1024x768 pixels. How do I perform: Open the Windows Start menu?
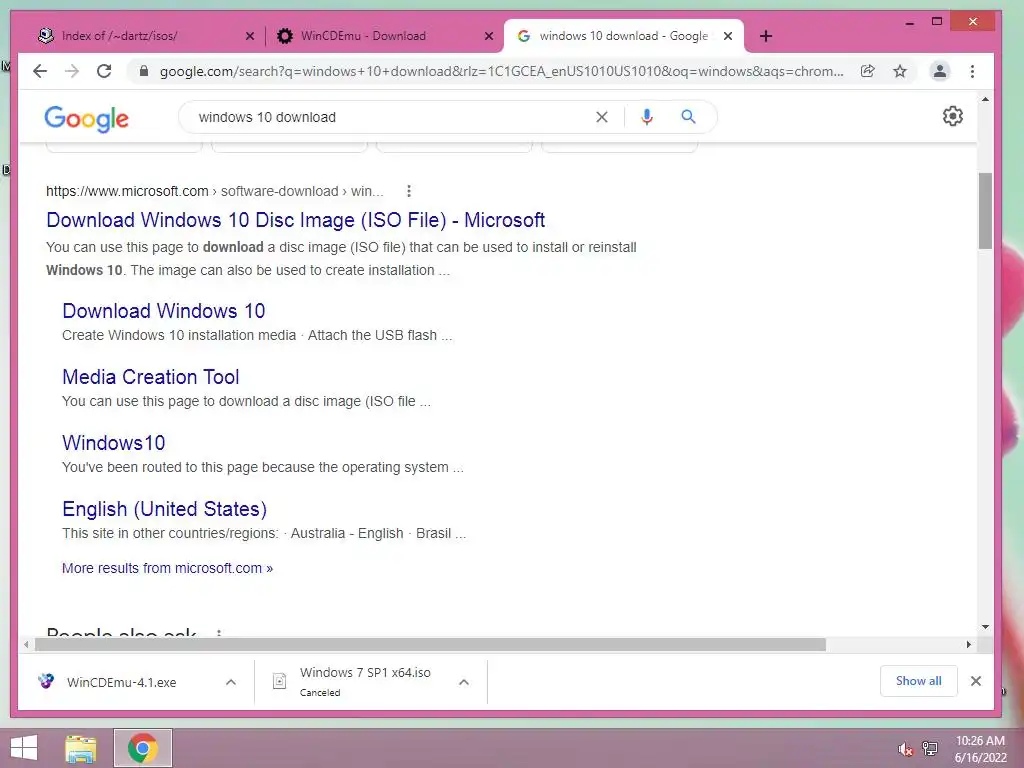pyautogui.click(x=24, y=748)
